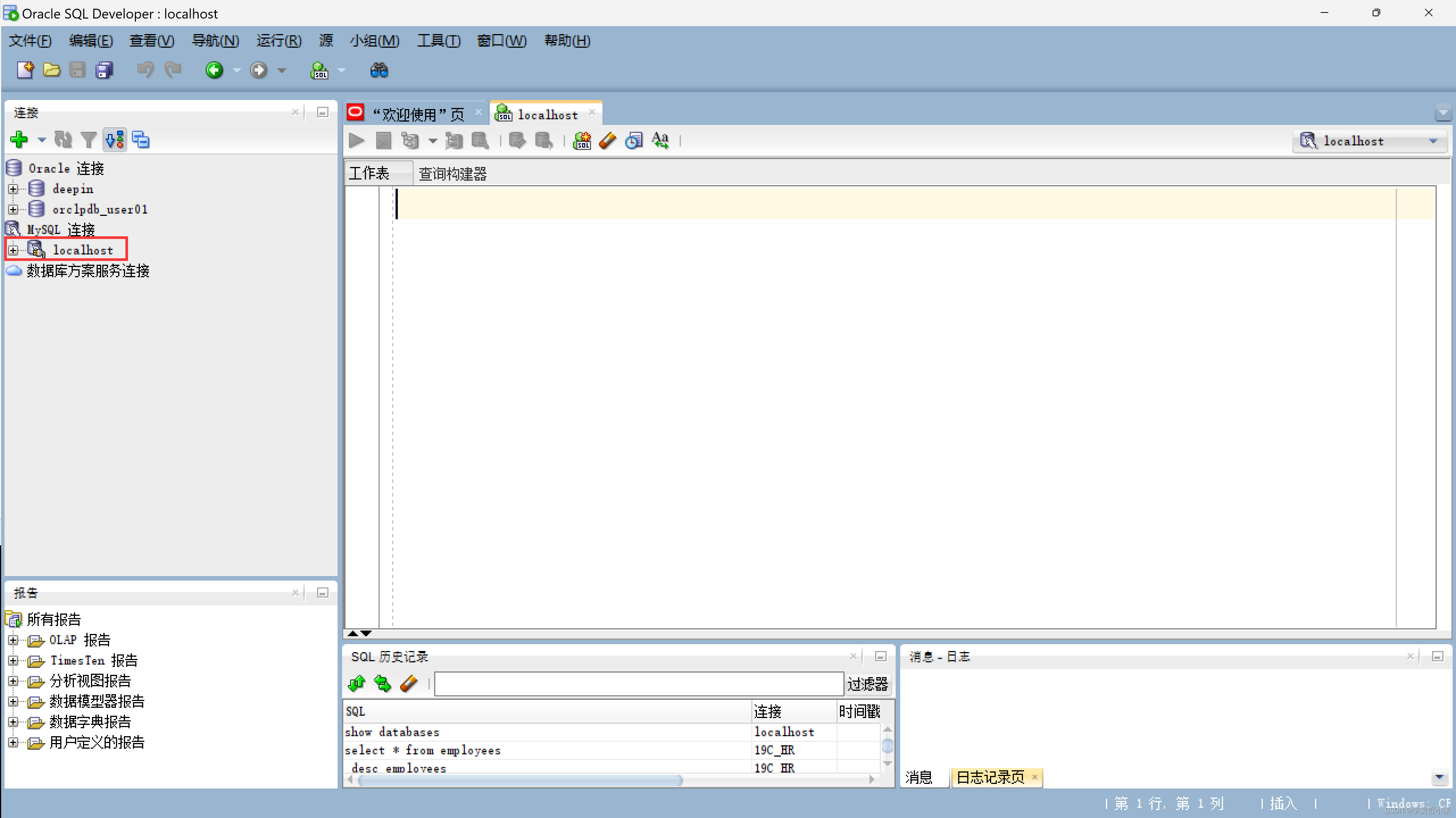Expand the localhost MySQL connection node
Screen dimensions: 1456x818
click(13, 250)
